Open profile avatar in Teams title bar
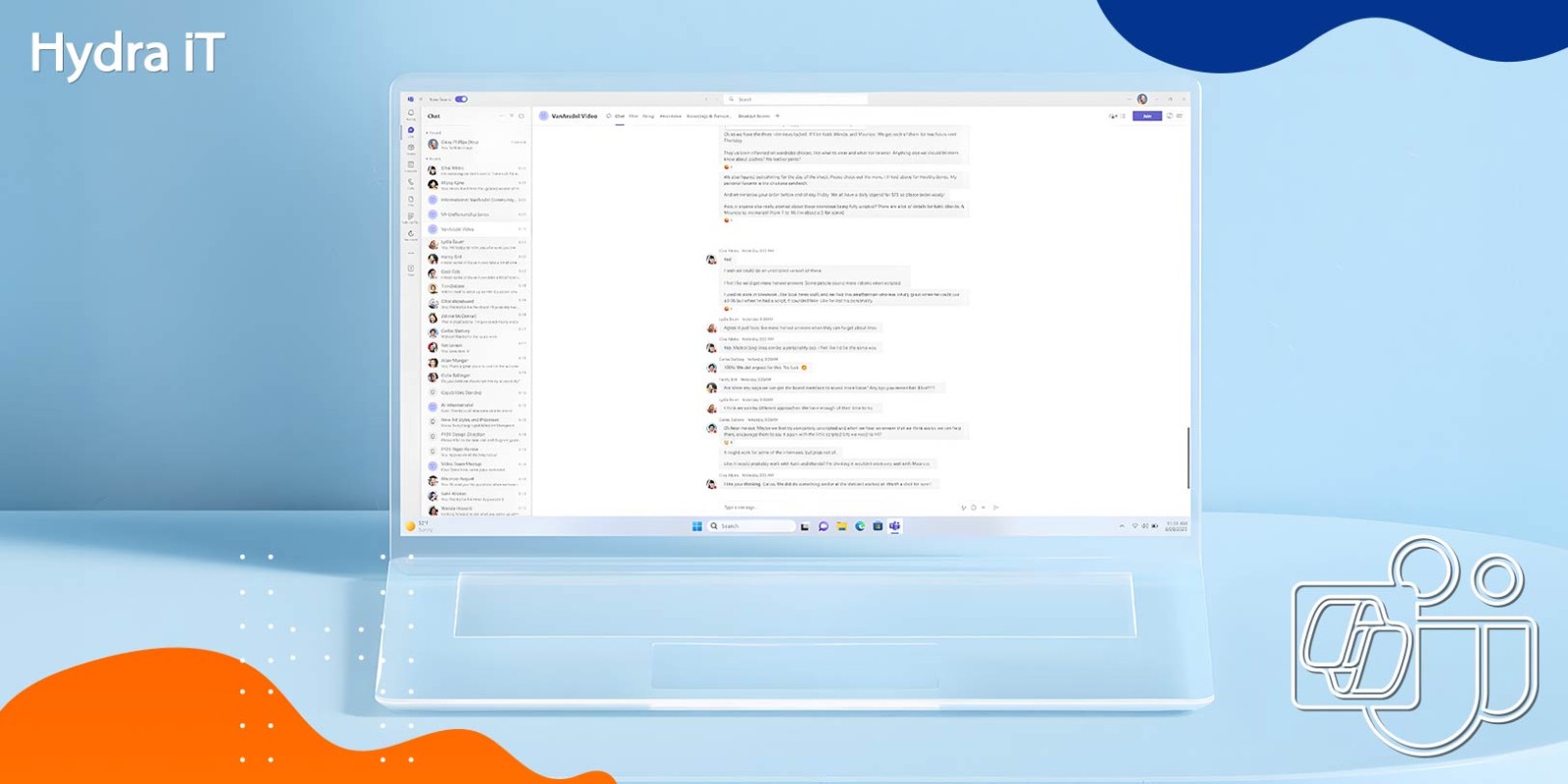Screen dimensions: 1568x784 (x=1142, y=99)
